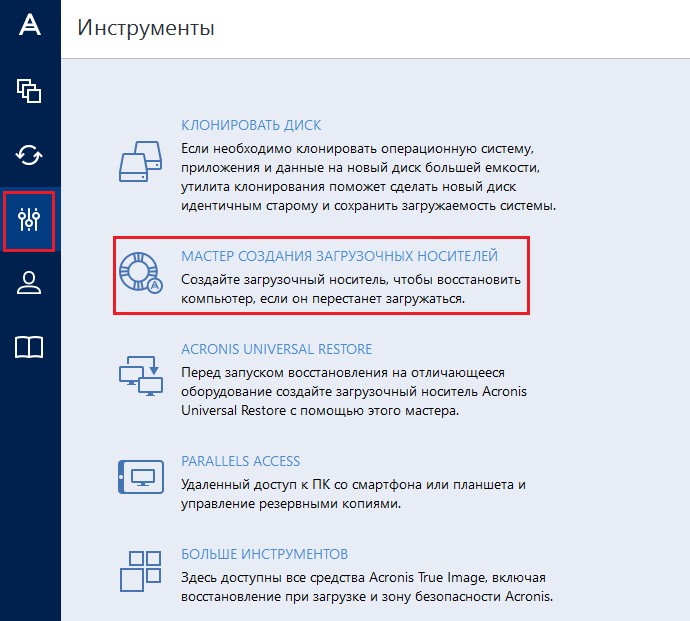
Task: Open МАСТЕР СОЗДАНИЯ ЗАГРУЗОЧНЫХ НОСИТЕЛЕЙ link
Action: 339,256
